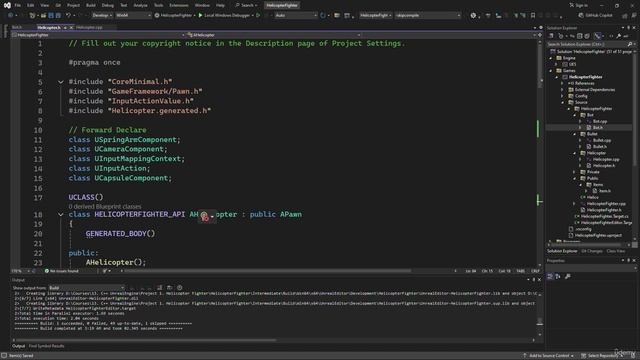Open GitHub Copilot button
Viewport: 640px width, 360px height.
(x=596, y=16)
